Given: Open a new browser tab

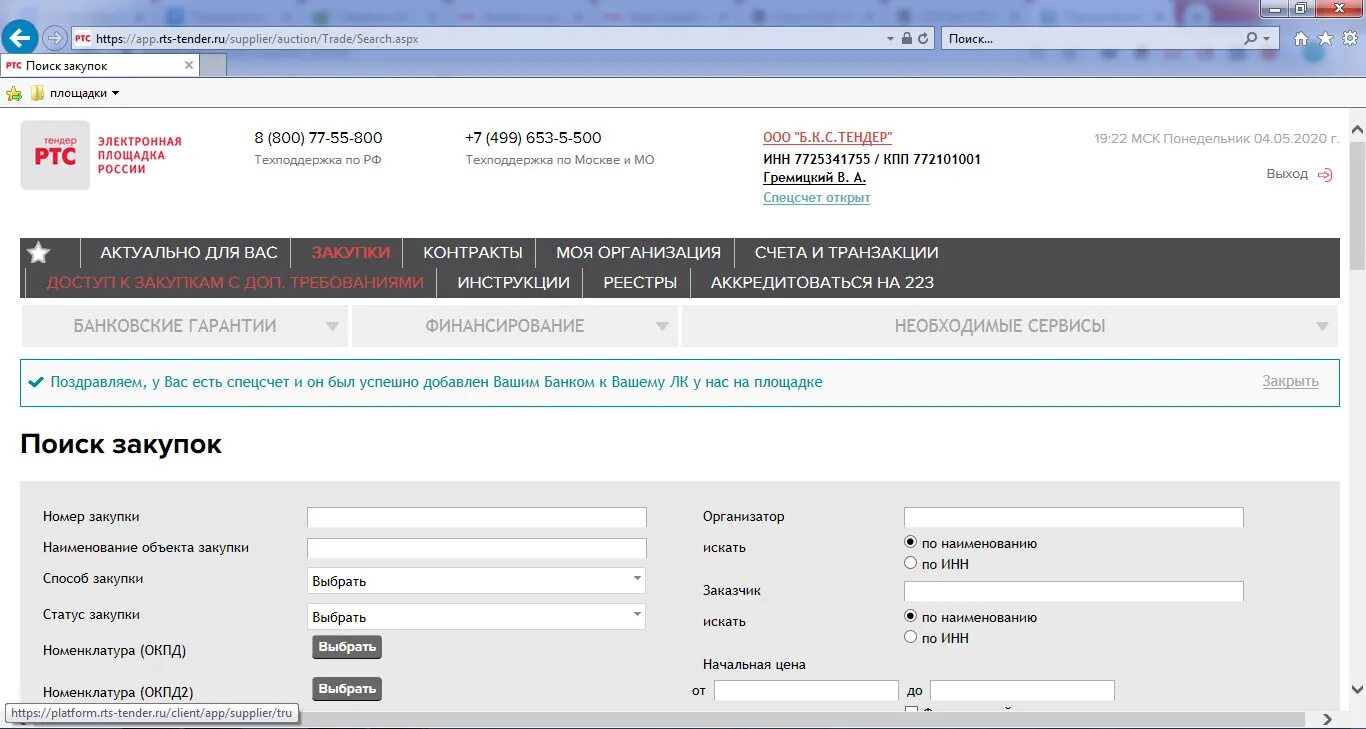Looking at the screenshot, I should [214, 65].
